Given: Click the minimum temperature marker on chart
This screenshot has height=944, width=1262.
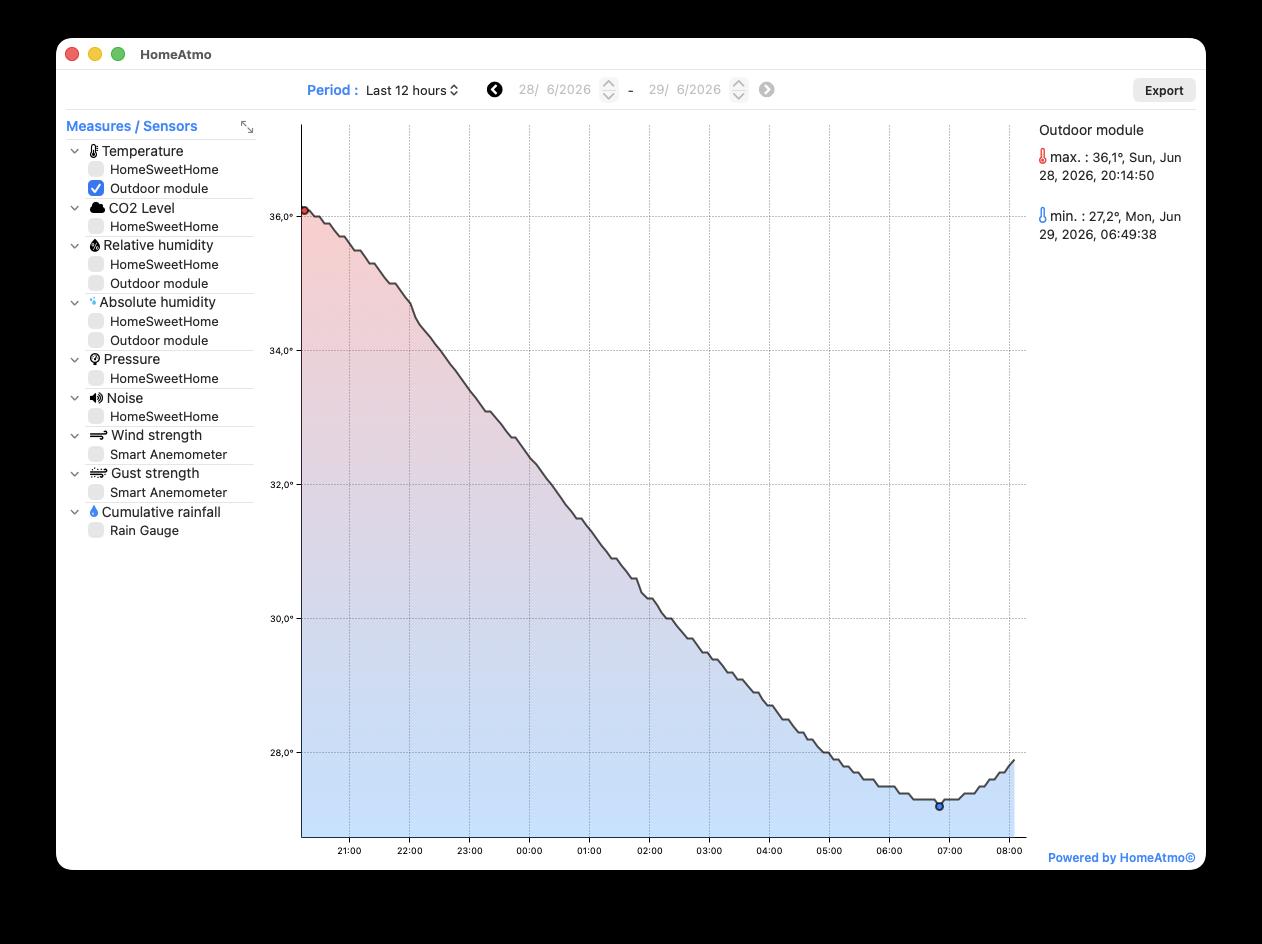Looking at the screenshot, I should 939,806.
